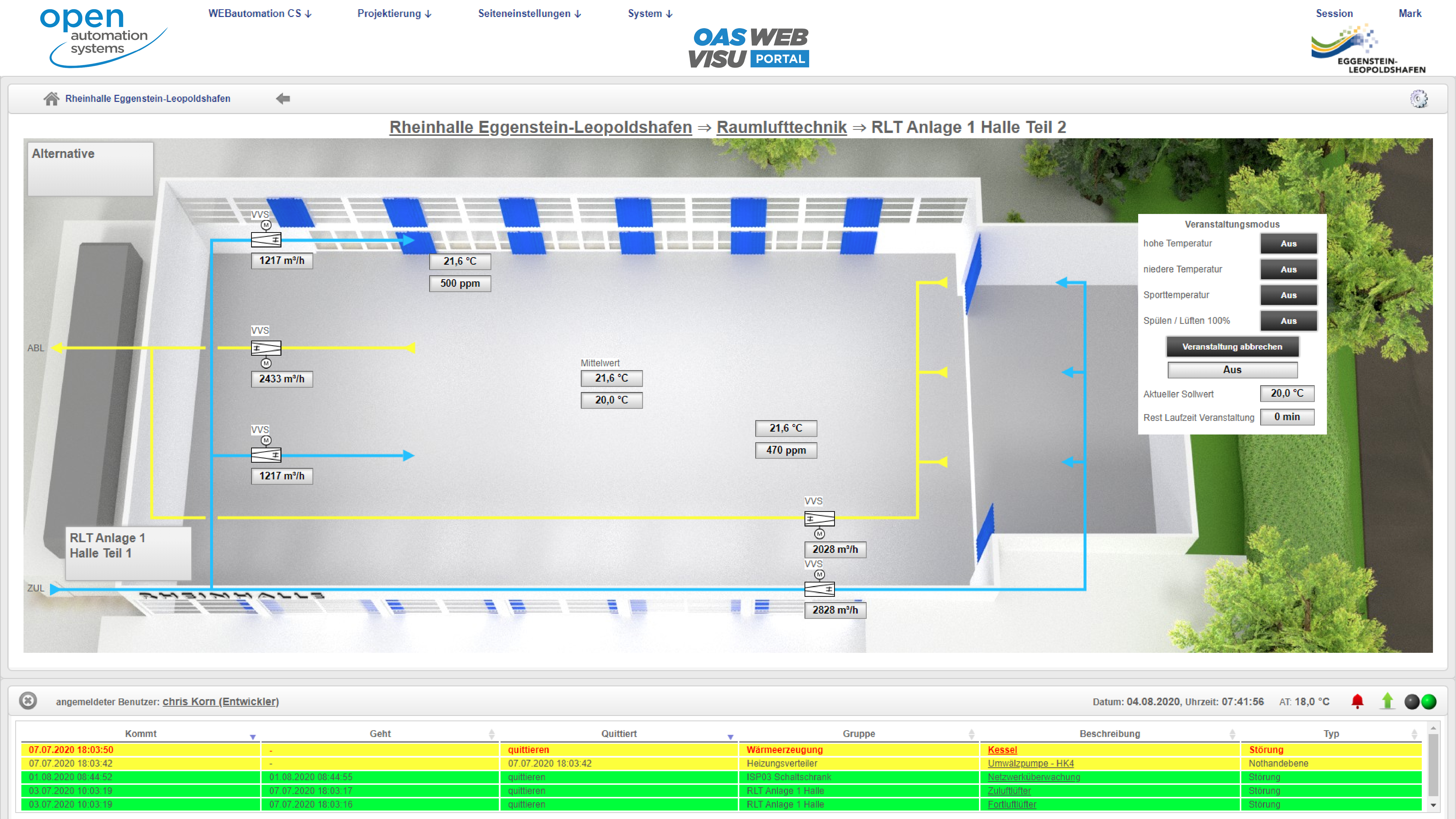Click the Rheinhalle Eggenstein-Leopoldshafen title breadcrumb link
1456x819 pixels.
540,127
